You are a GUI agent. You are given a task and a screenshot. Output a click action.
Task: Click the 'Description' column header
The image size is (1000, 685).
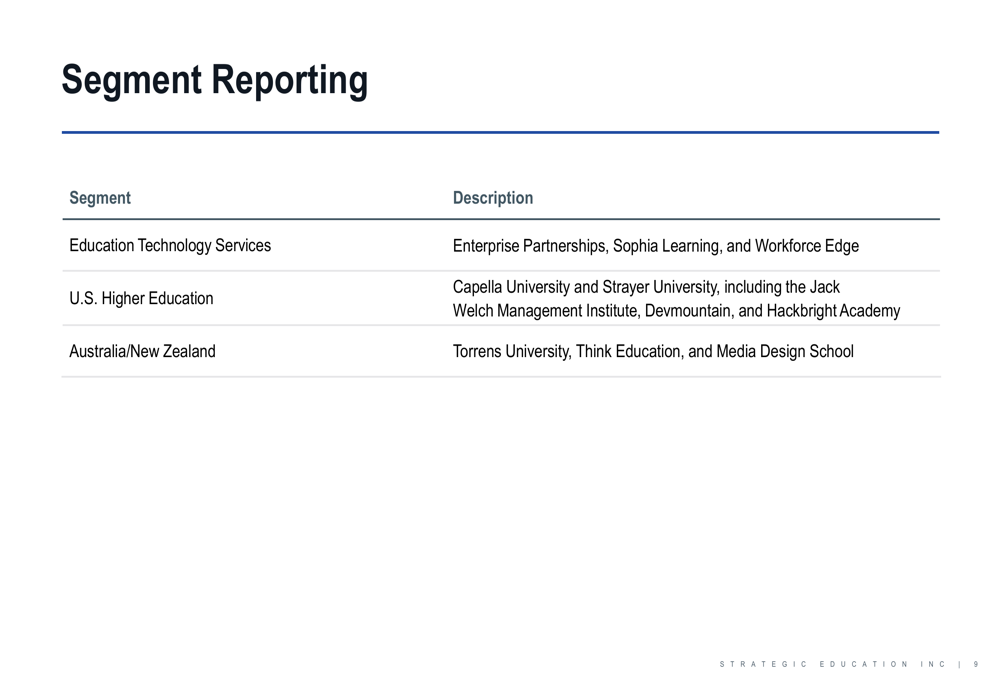click(x=493, y=198)
